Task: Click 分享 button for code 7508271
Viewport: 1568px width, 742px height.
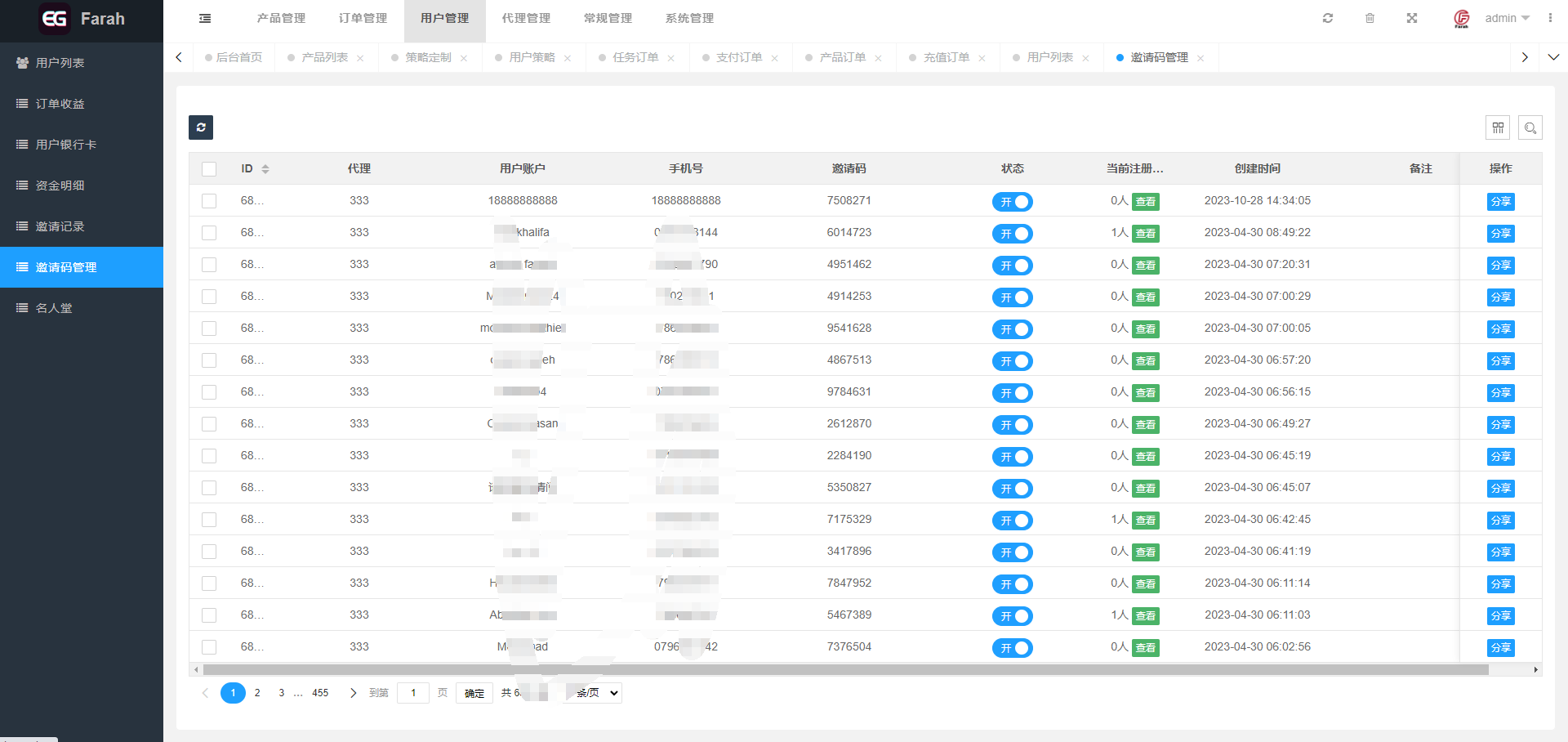Action: 1500,202
